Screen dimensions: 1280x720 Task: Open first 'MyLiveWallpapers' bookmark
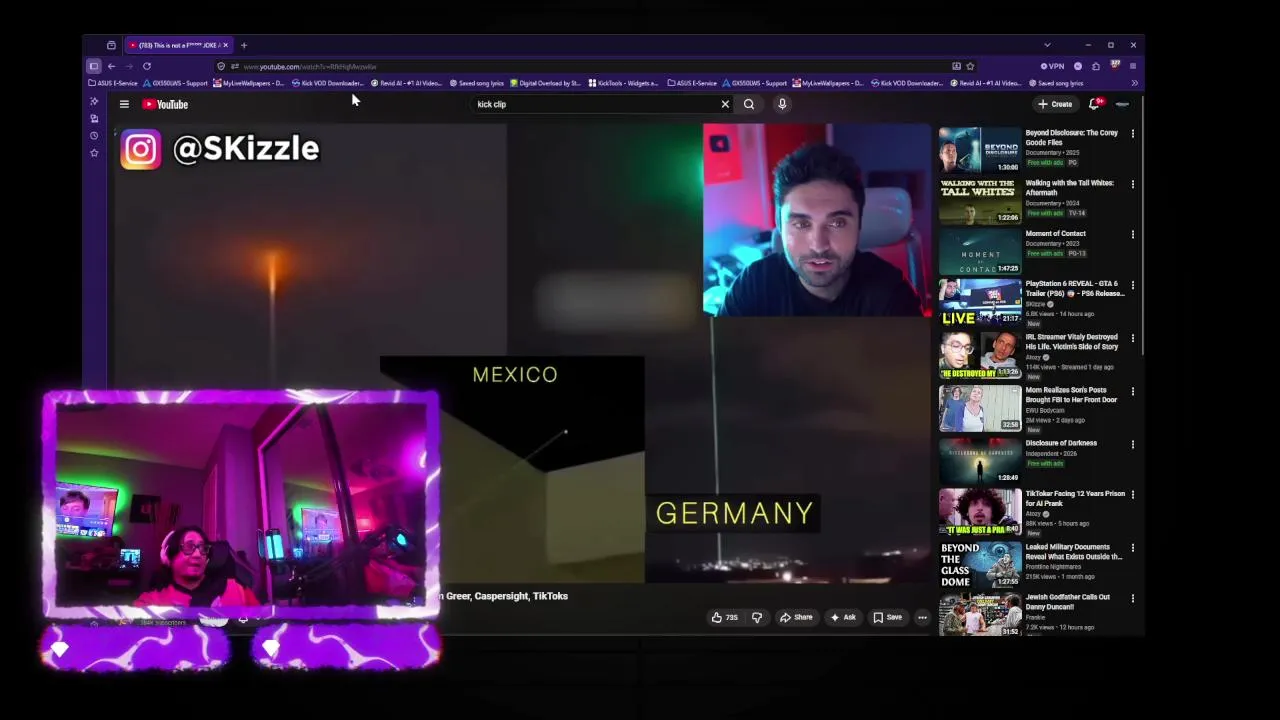coord(249,83)
